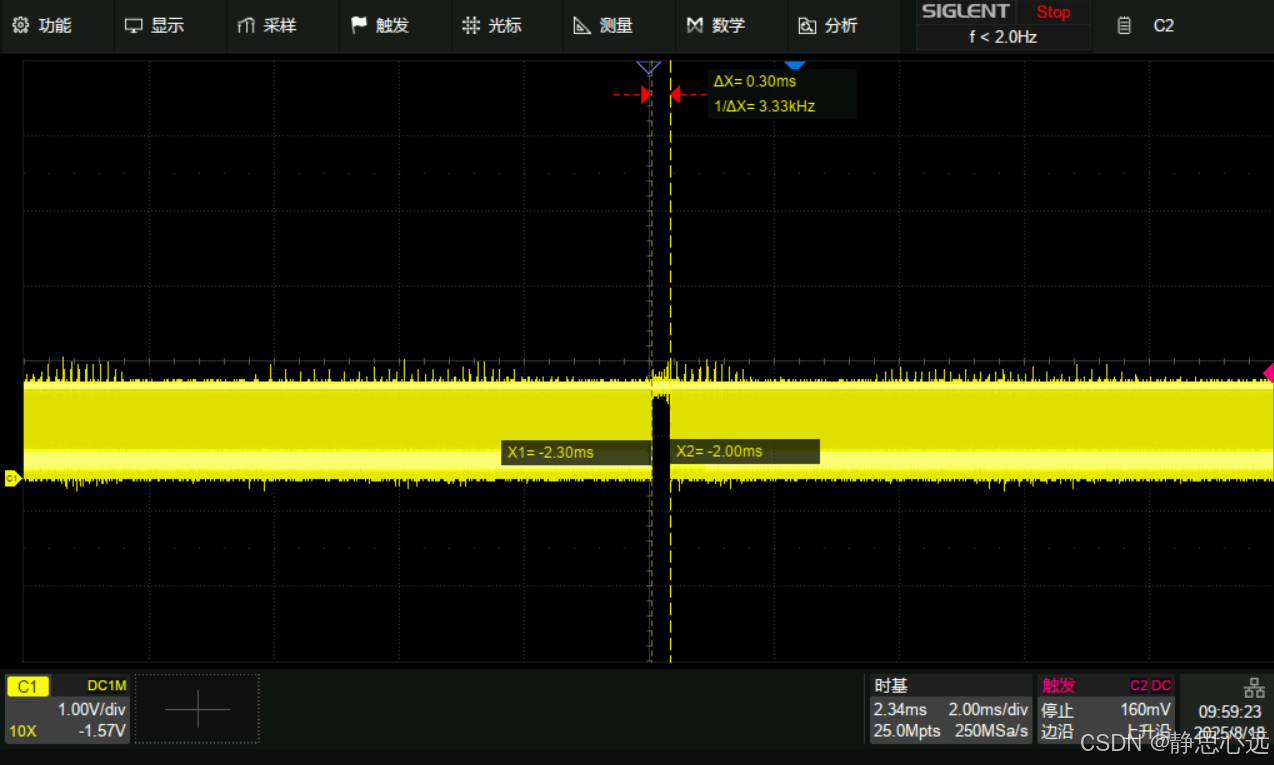Click the purple trigger-point triangle marker at the top of the grid
The width and height of the screenshot is (1274, 765).
point(649,67)
